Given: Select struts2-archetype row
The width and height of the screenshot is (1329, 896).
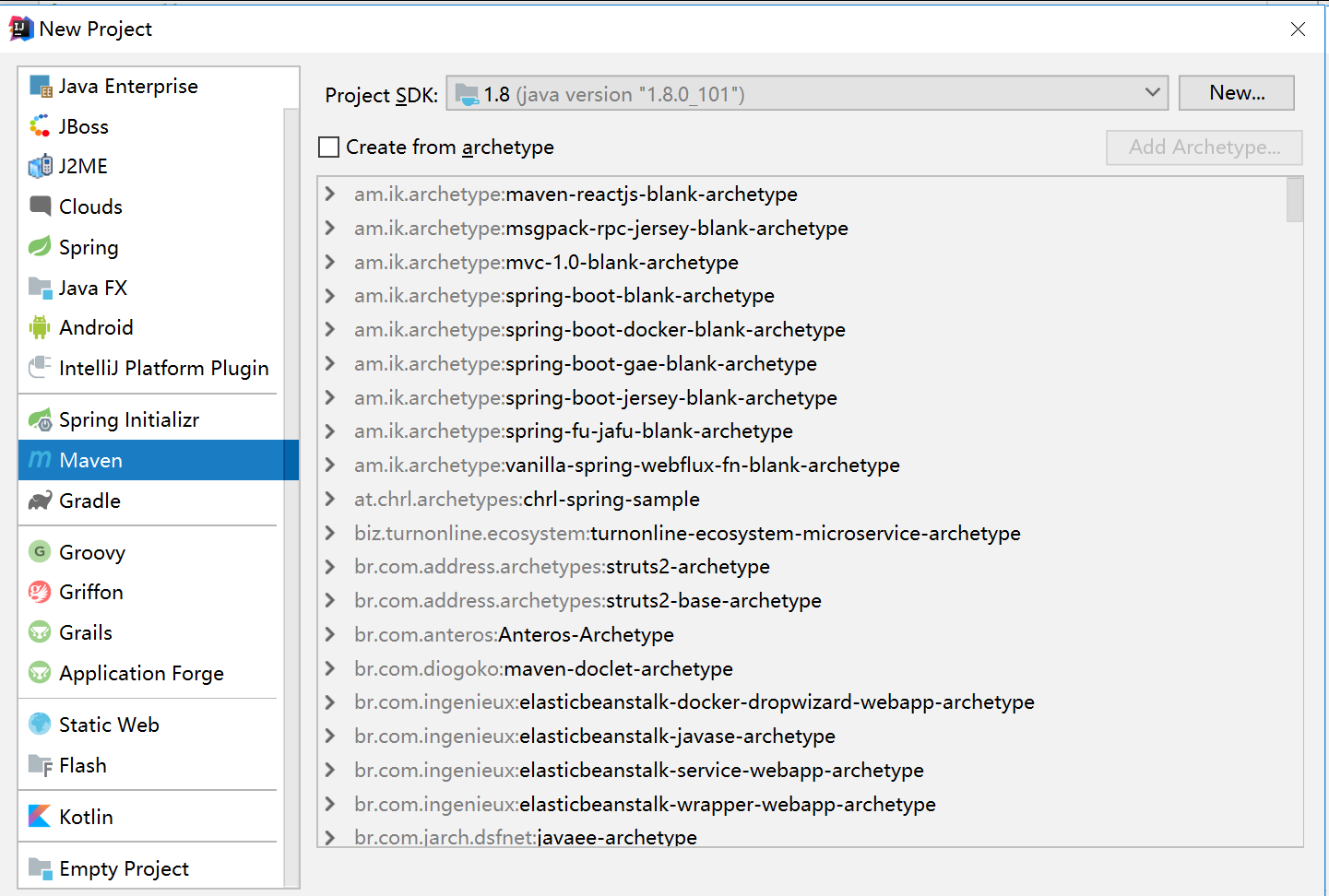Looking at the screenshot, I should click(802, 567).
